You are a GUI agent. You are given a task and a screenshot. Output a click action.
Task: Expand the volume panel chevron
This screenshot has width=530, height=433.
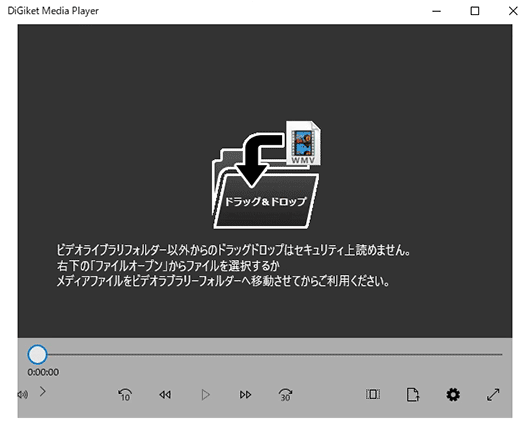(43, 392)
